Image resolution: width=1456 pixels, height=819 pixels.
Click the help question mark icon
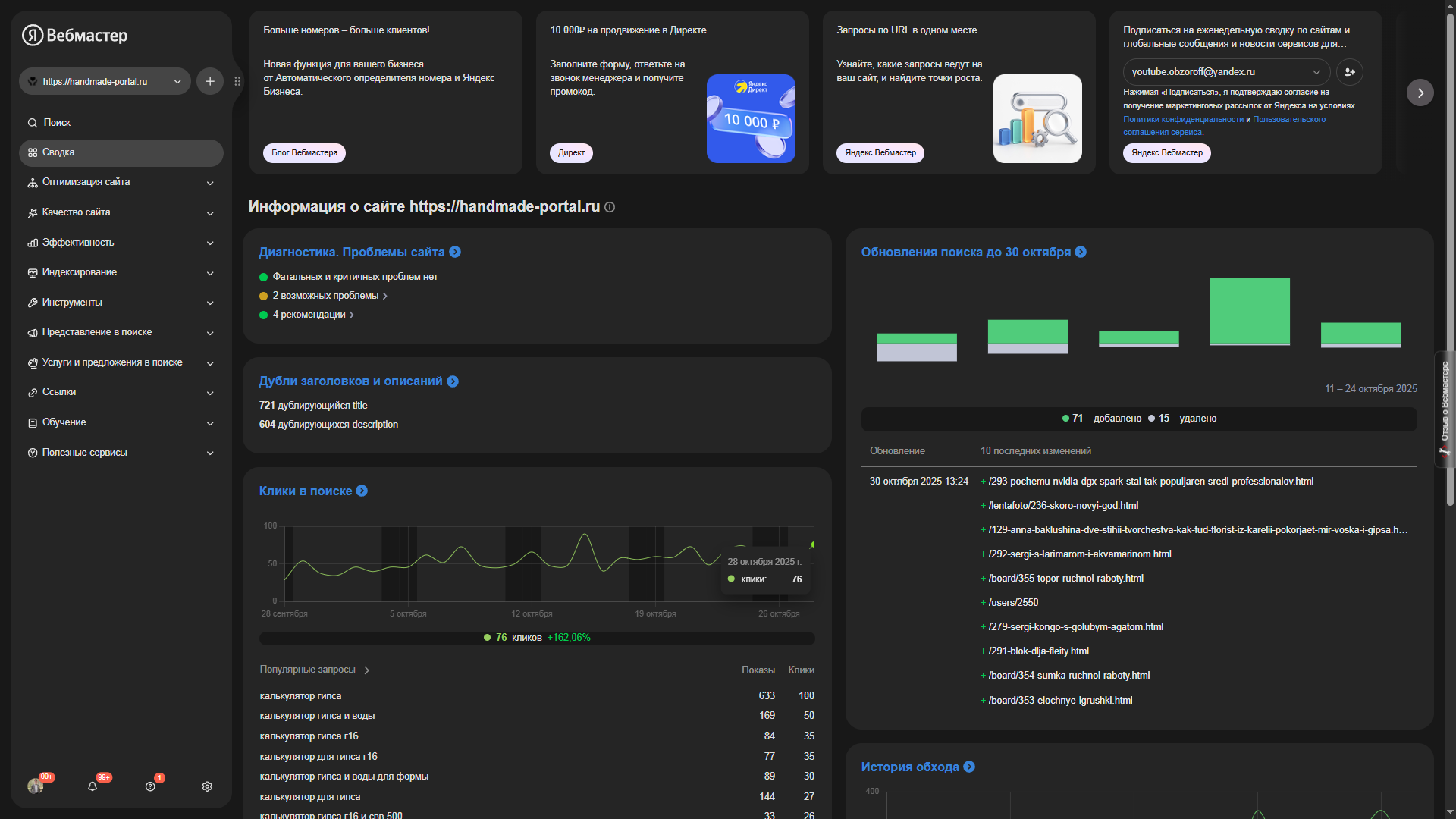pos(150,786)
